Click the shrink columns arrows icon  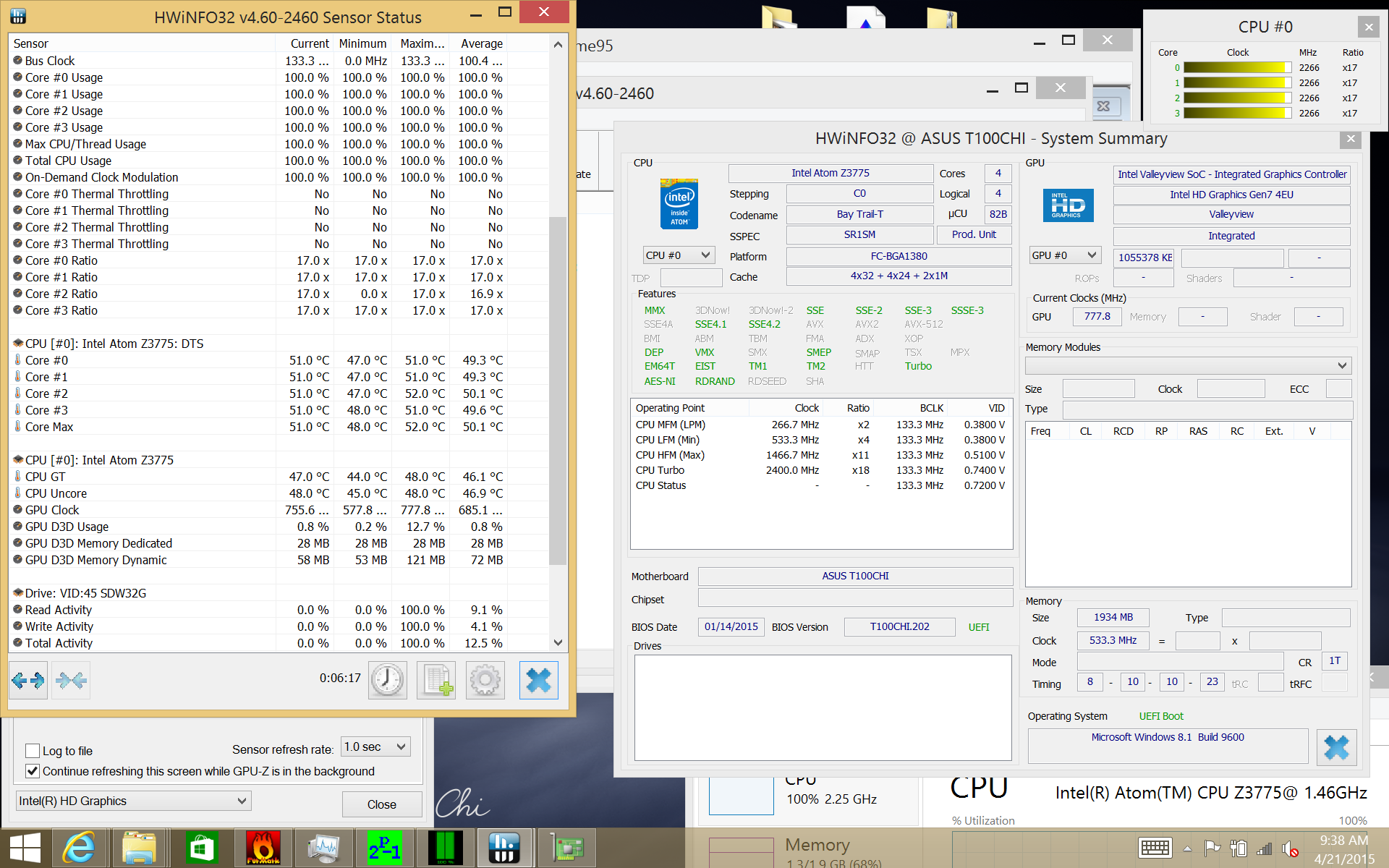71,680
